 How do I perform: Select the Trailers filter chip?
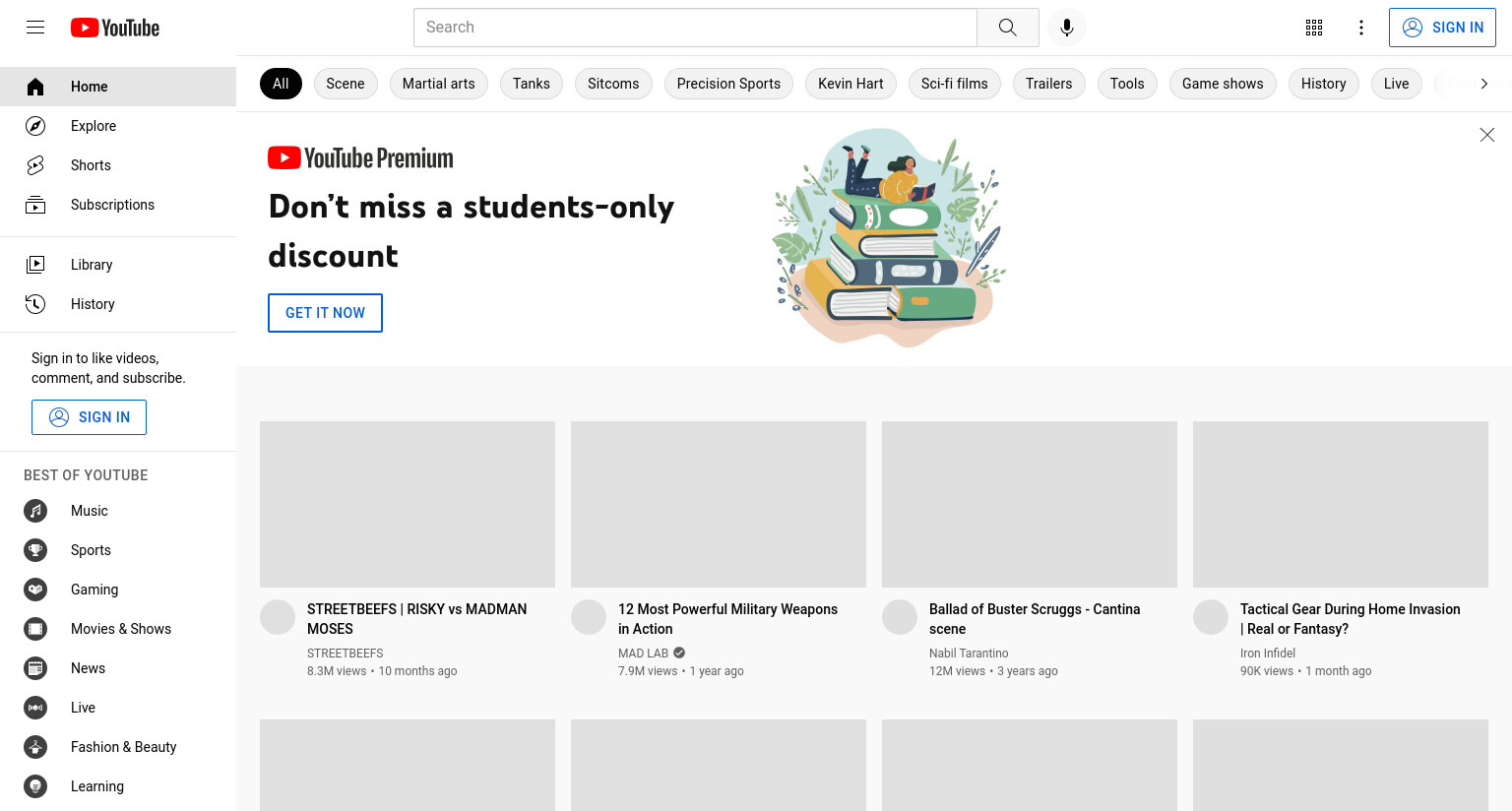point(1049,84)
